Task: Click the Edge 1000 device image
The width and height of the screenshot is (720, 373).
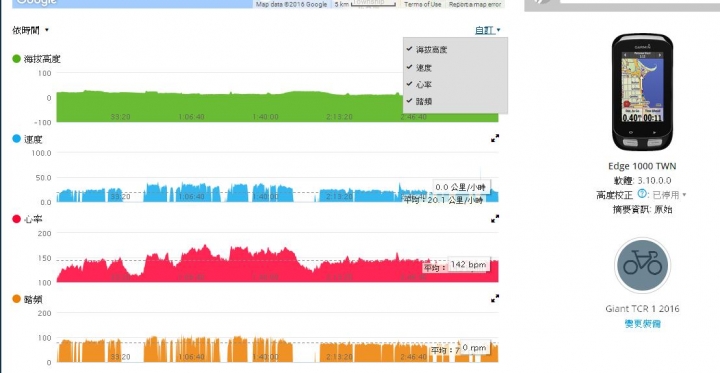Action: [x=642, y=92]
